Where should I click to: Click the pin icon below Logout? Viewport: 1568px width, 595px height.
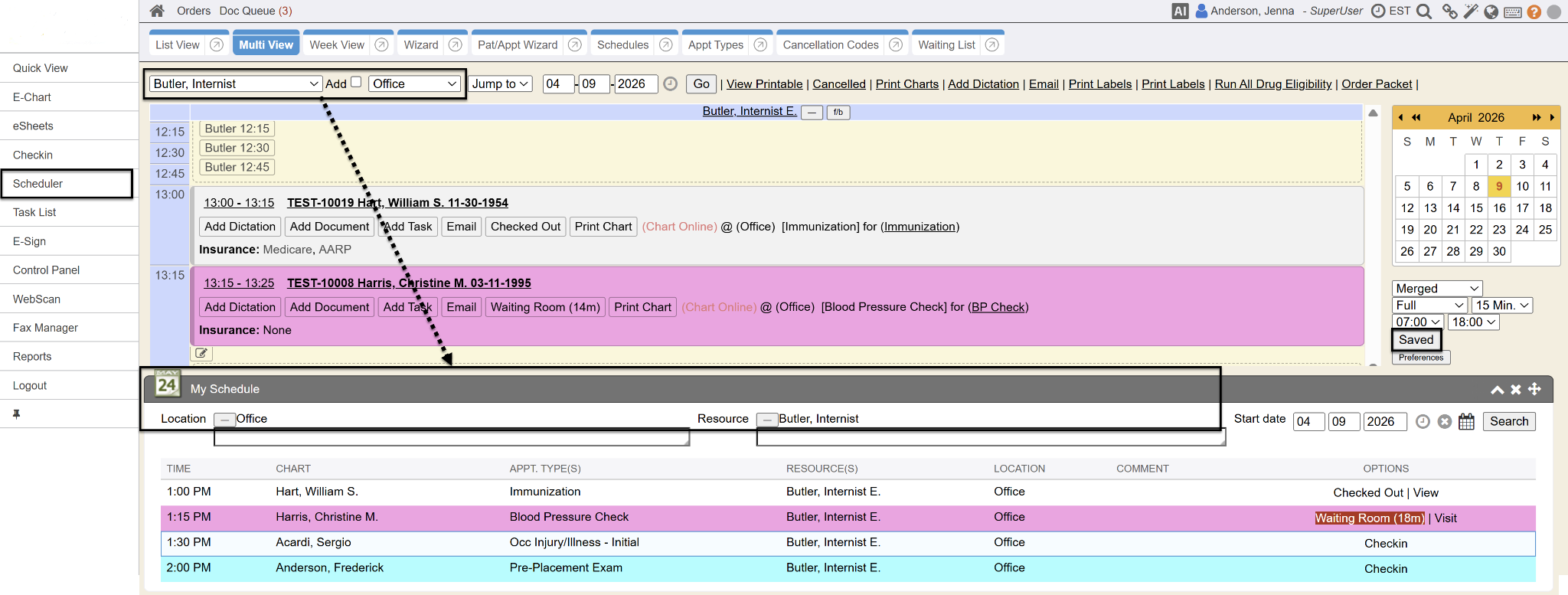(x=16, y=414)
